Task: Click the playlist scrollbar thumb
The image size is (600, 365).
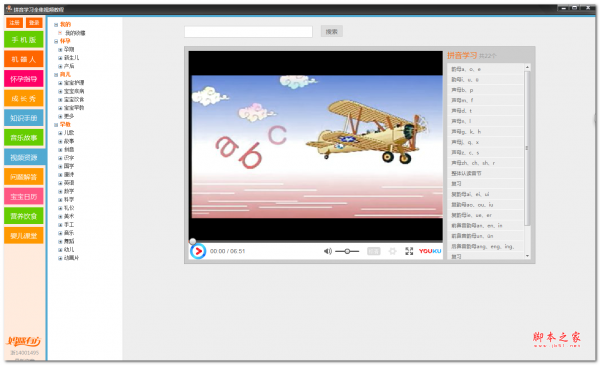Action: click(527, 148)
